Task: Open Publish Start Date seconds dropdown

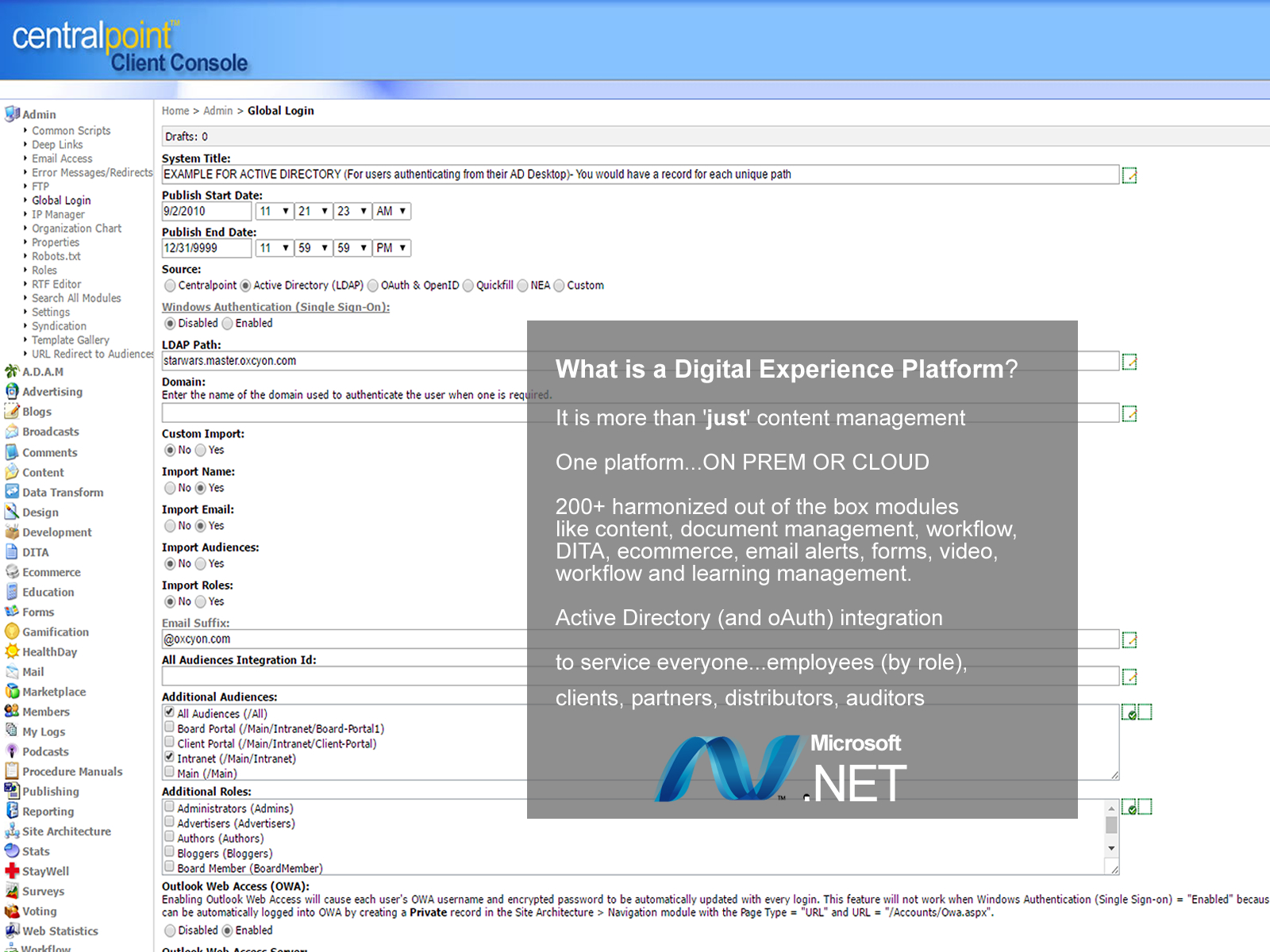Action: tap(352, 211)
